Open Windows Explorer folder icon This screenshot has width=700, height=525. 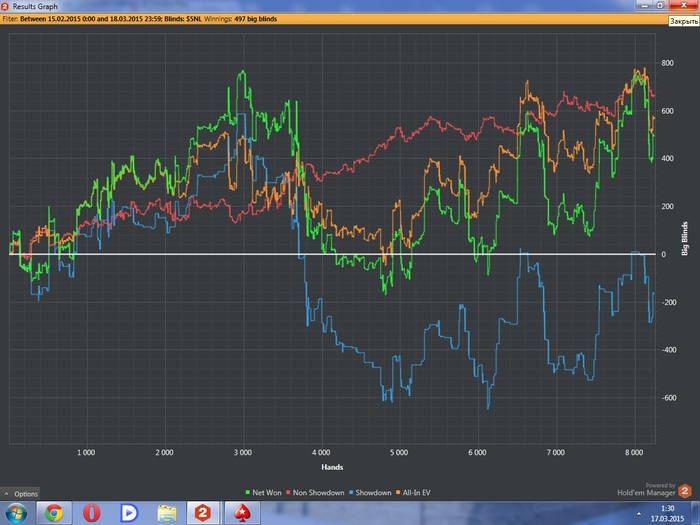pos(167,513)
